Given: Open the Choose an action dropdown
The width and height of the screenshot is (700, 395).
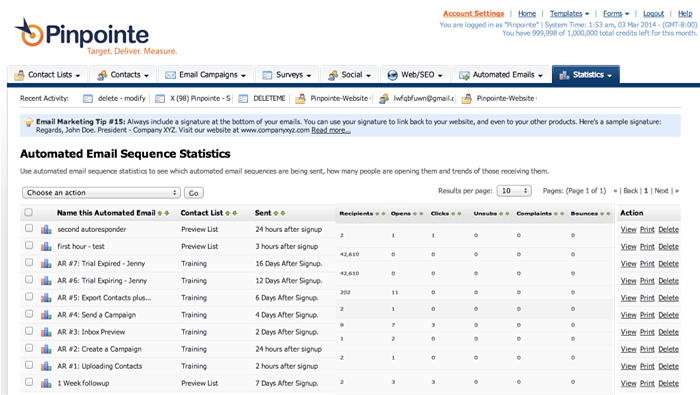Looking at the screenshot, I should [101, 193].
